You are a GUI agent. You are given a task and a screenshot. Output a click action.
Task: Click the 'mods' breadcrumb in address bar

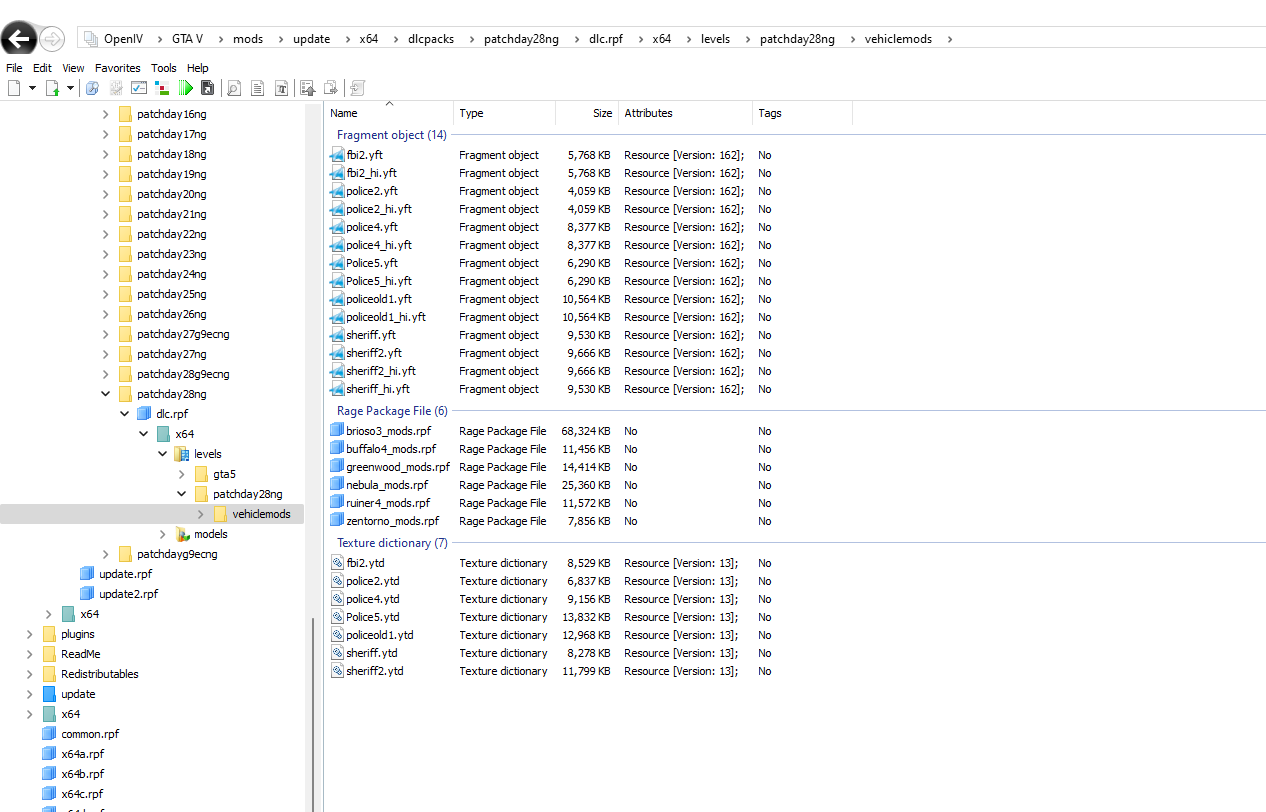pyautogui.click(x=248, y=39)
